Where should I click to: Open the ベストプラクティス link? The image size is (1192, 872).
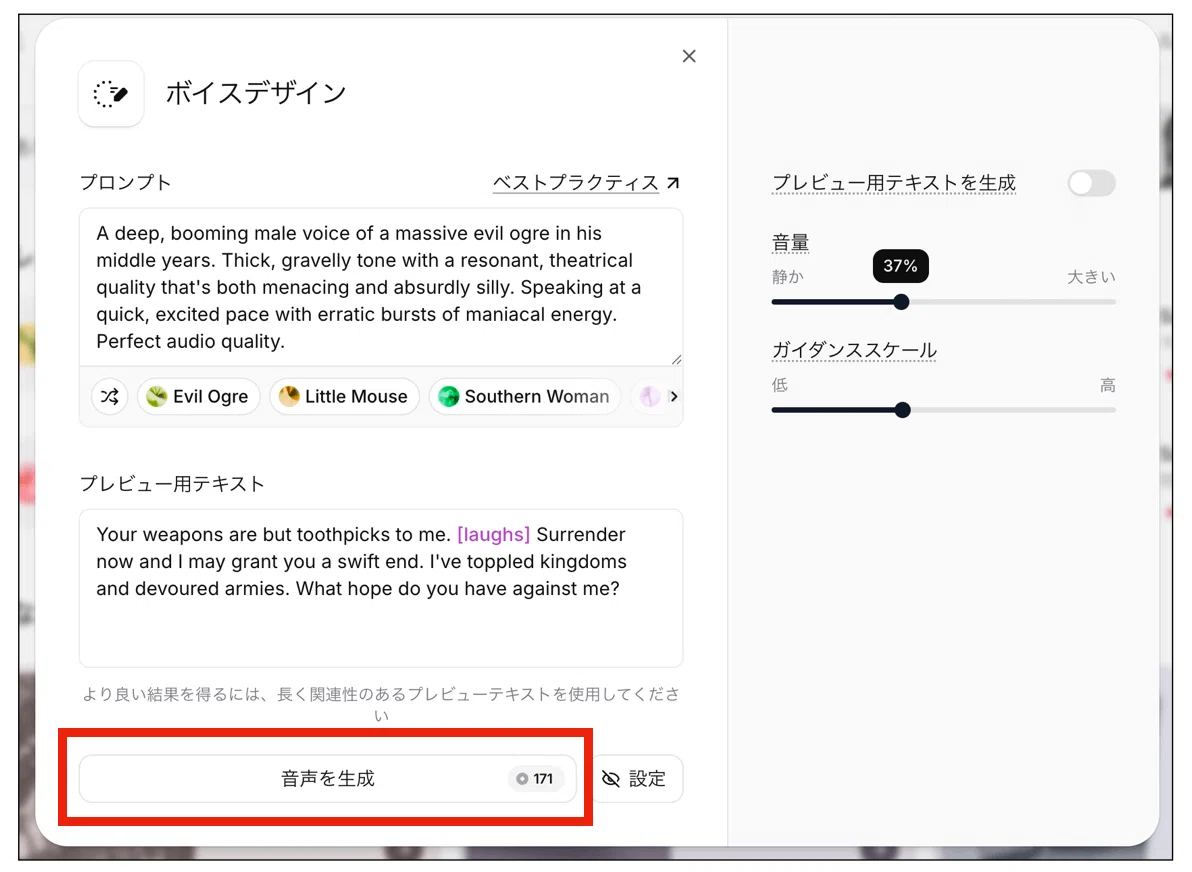575,182
